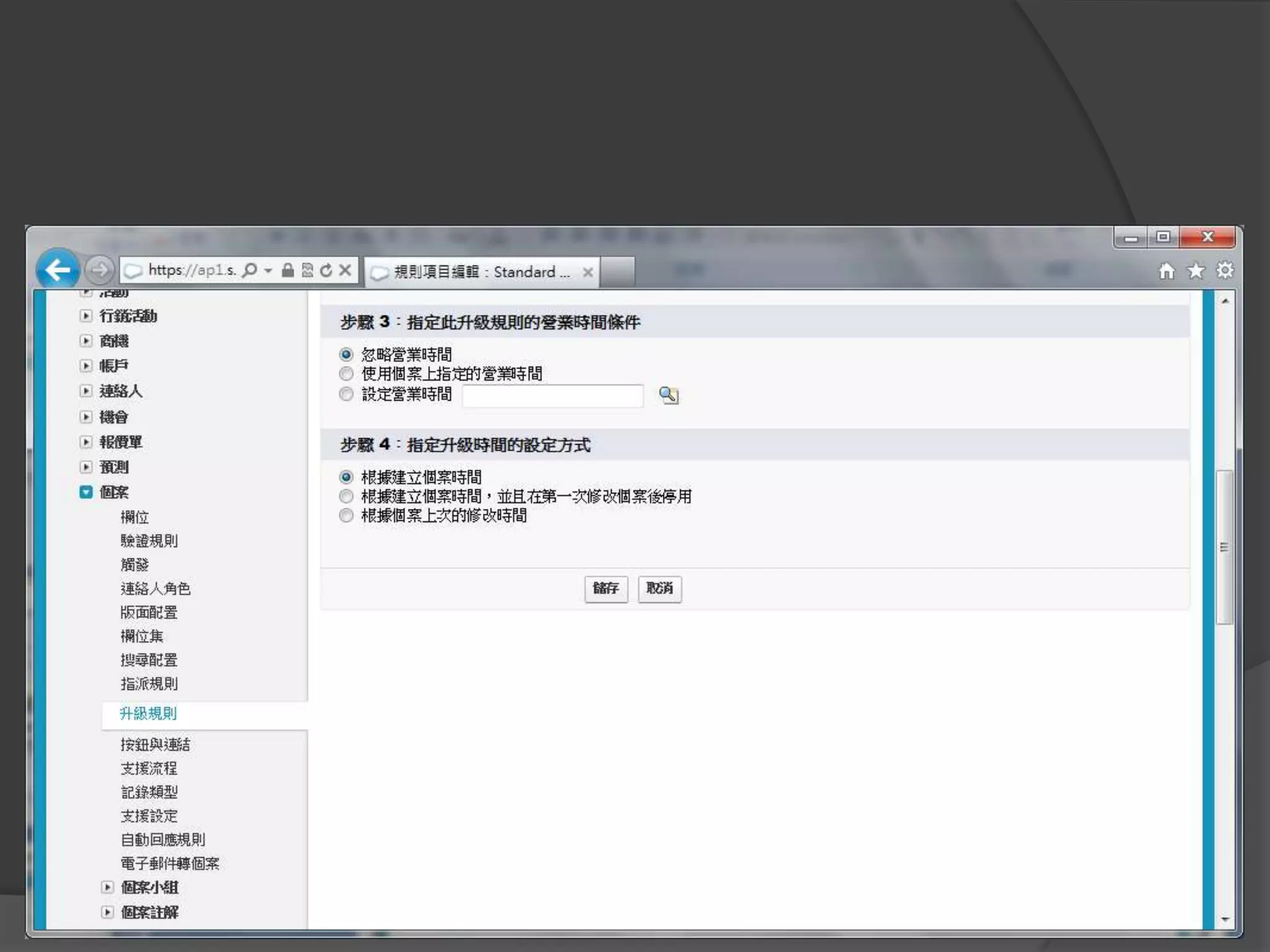
Task: Click the address bar search magnifier icon
Action: pos(250,270)
